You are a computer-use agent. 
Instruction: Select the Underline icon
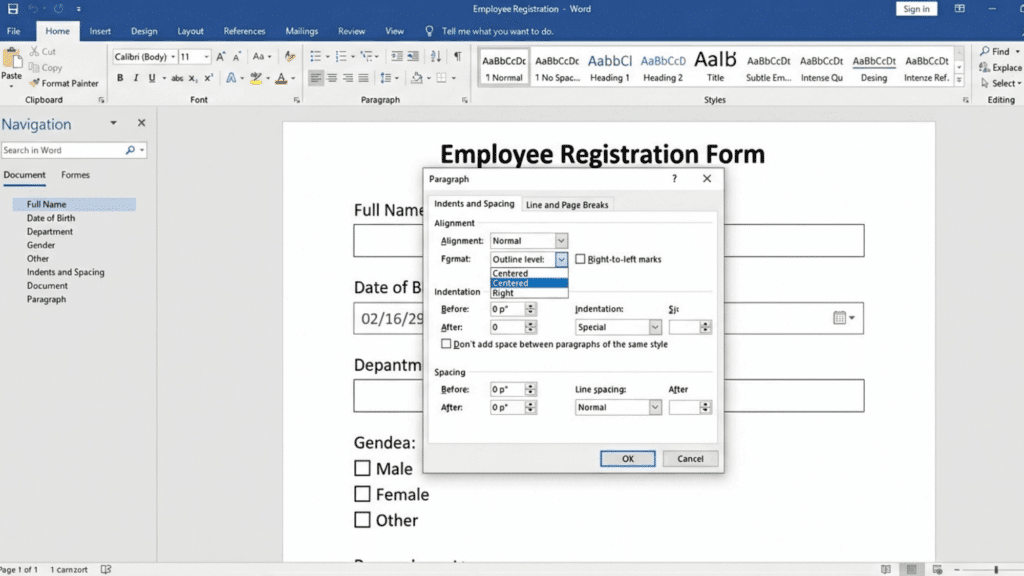(152, 77)
